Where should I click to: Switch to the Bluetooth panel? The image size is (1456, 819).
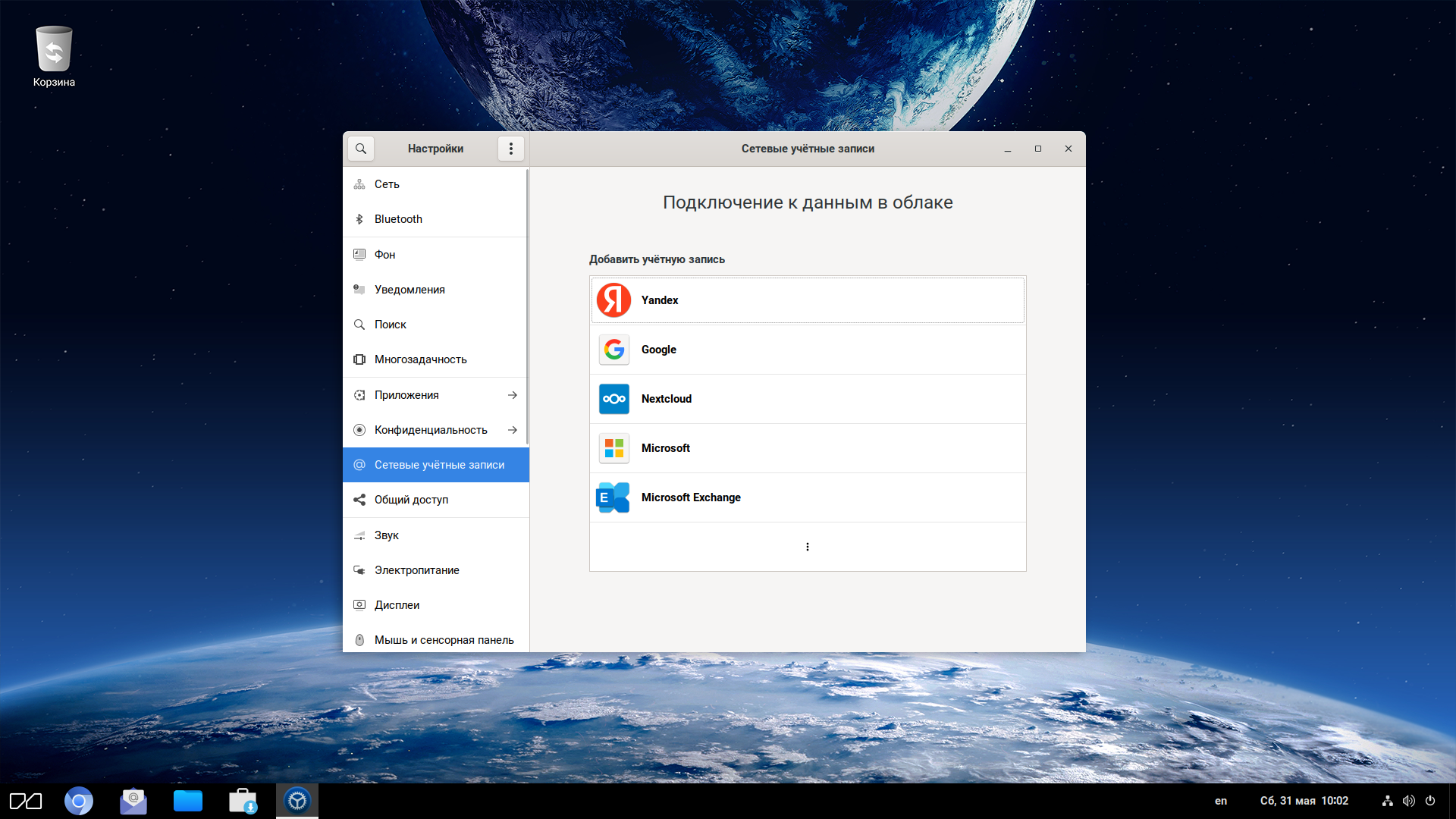point(398,219)
